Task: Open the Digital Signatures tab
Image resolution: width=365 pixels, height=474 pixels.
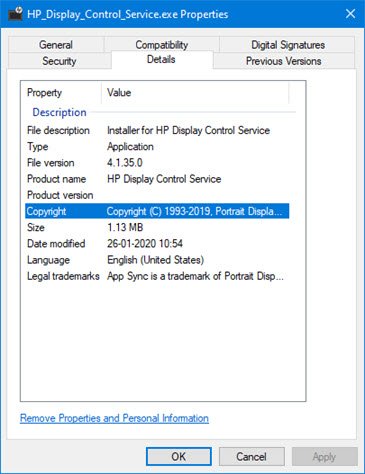Action: [288, 45]
